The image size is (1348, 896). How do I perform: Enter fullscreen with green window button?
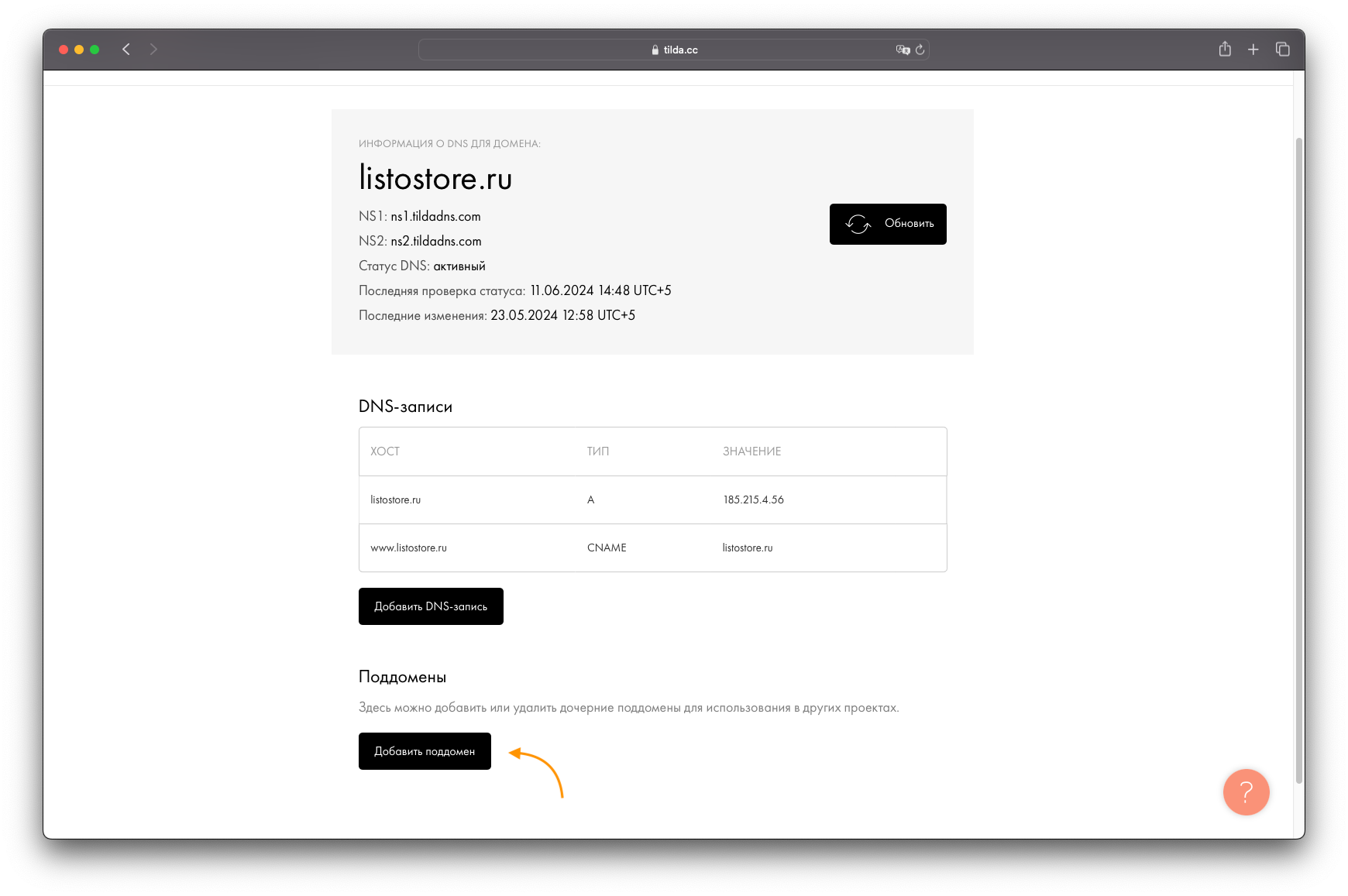click(x=95, y=50)
